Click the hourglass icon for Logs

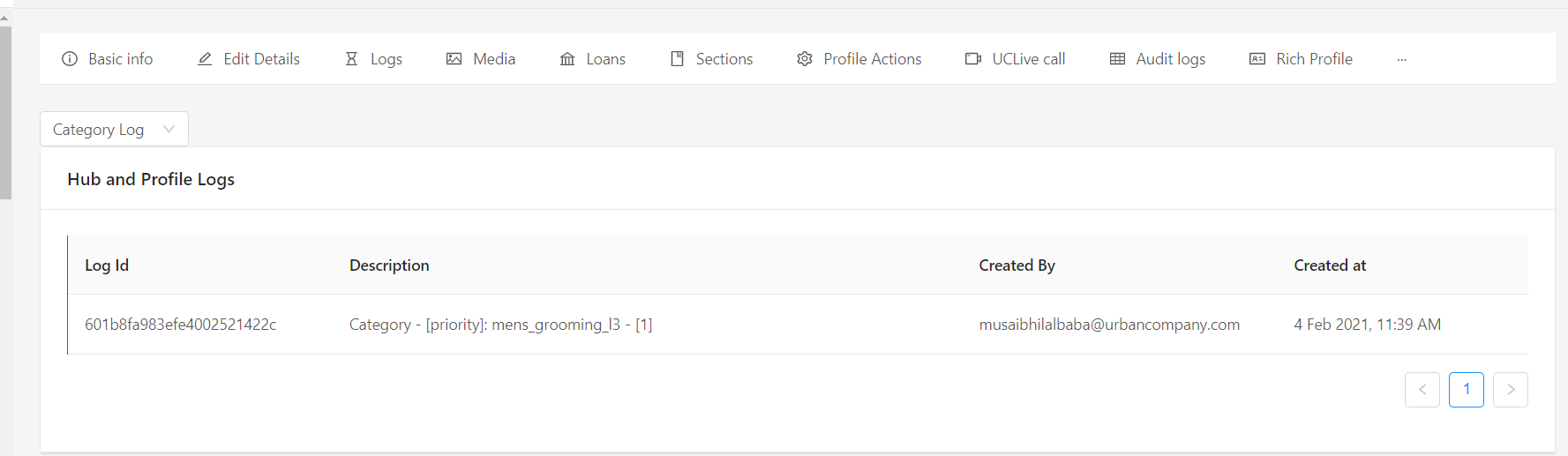tap(351, 59)
